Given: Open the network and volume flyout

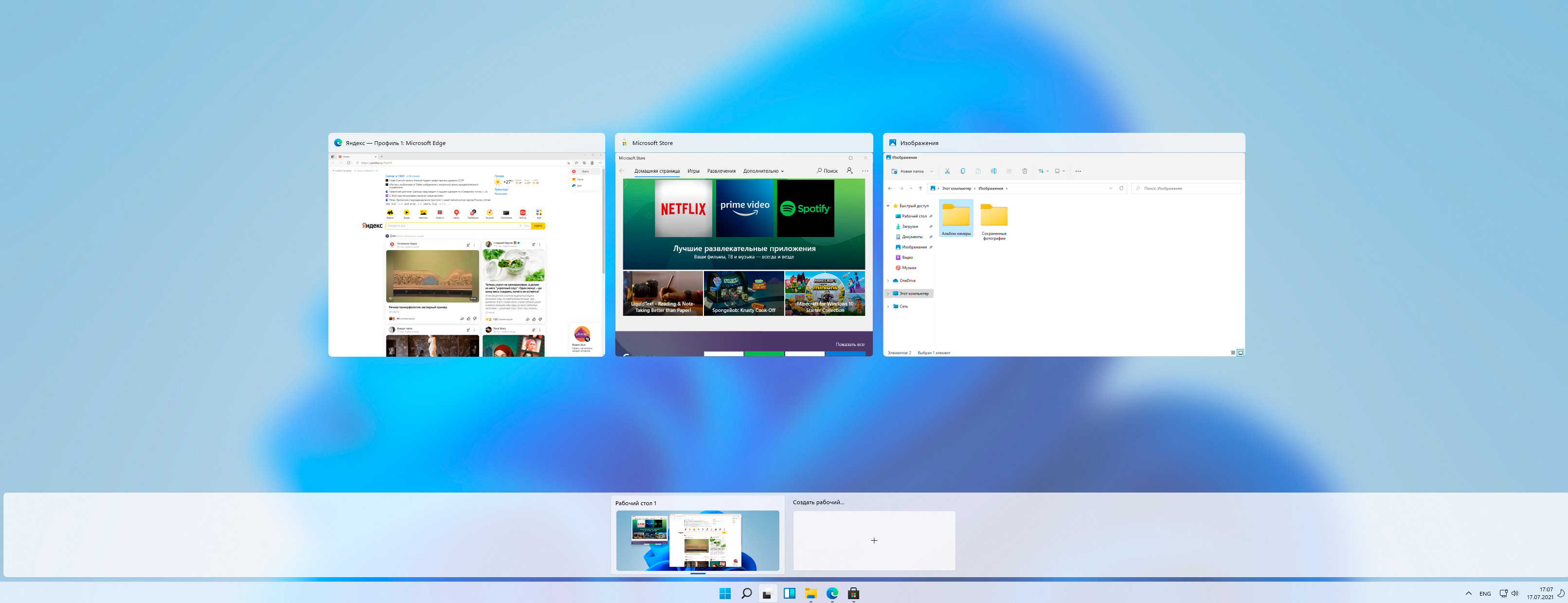Looking at the screenshot, I should click(x=1509, y=593).
